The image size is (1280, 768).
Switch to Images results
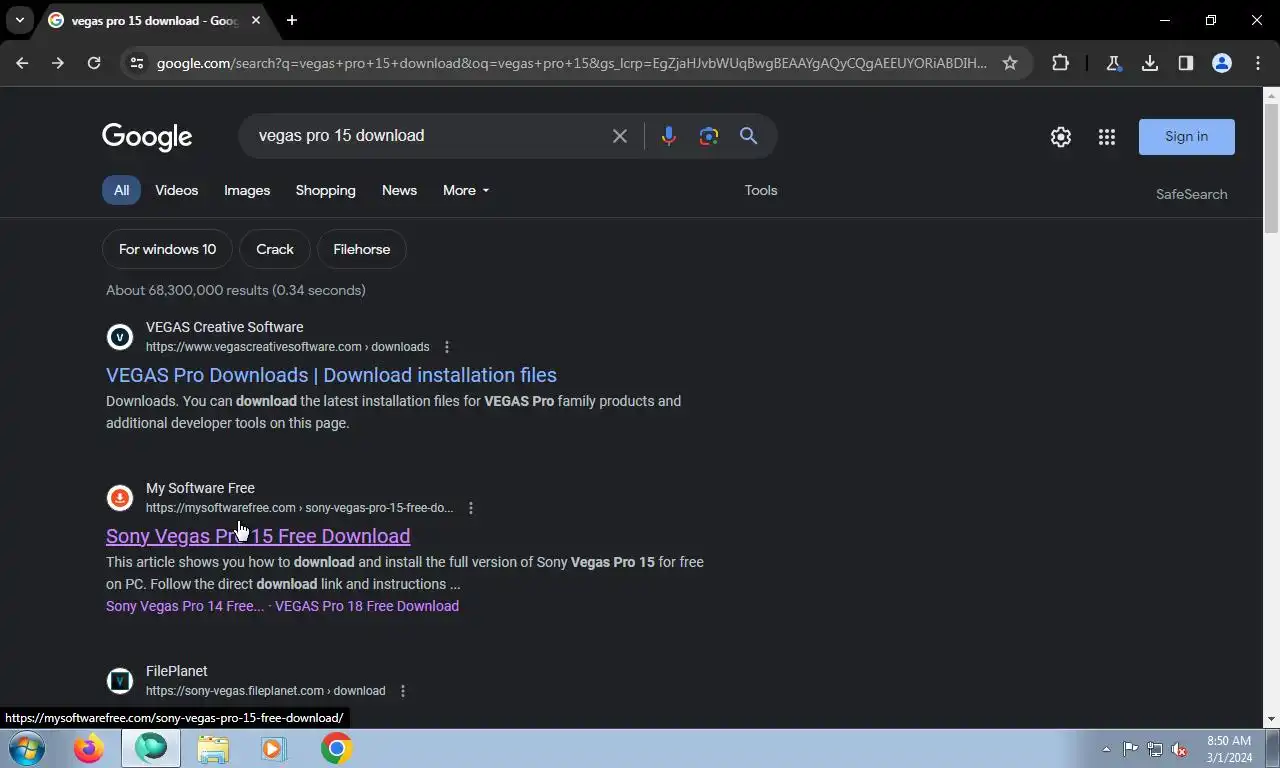coord(247,190)
